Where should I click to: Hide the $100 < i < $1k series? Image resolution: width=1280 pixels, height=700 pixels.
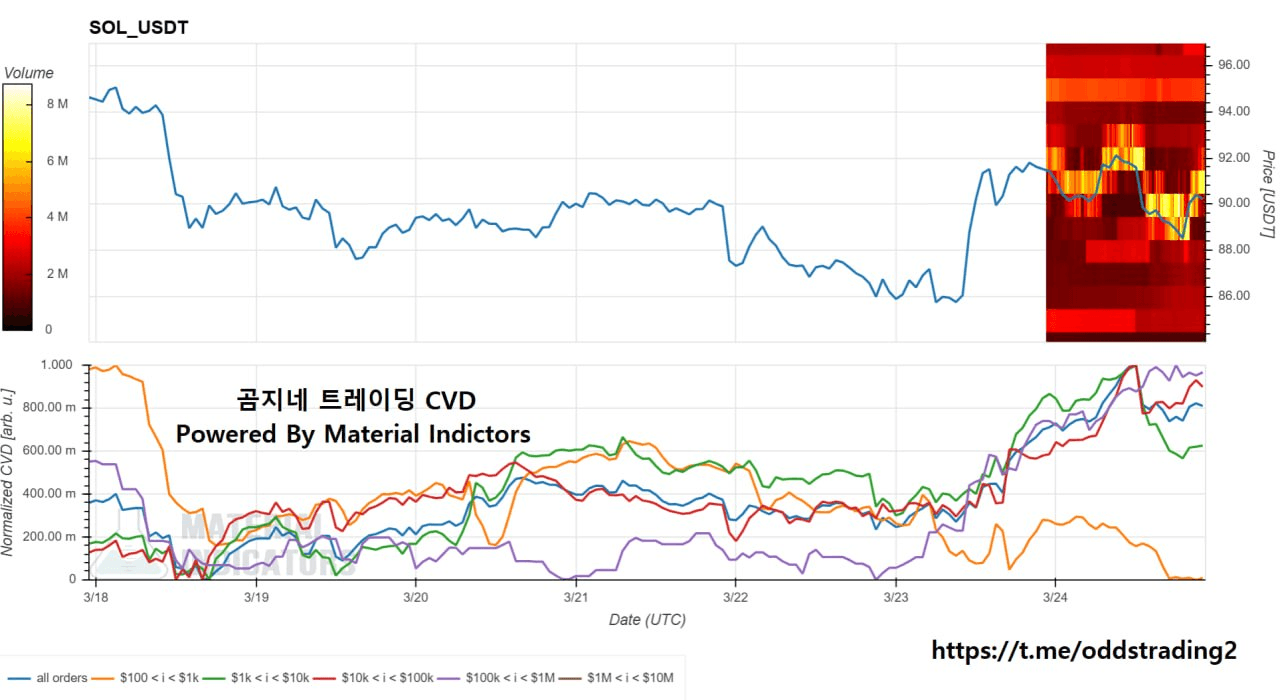click(x=158, y=678)
